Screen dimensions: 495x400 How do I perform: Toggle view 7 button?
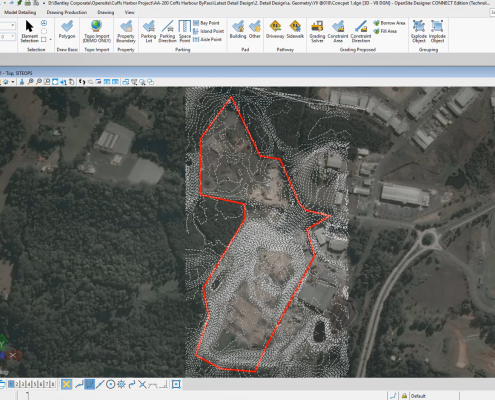47,384
